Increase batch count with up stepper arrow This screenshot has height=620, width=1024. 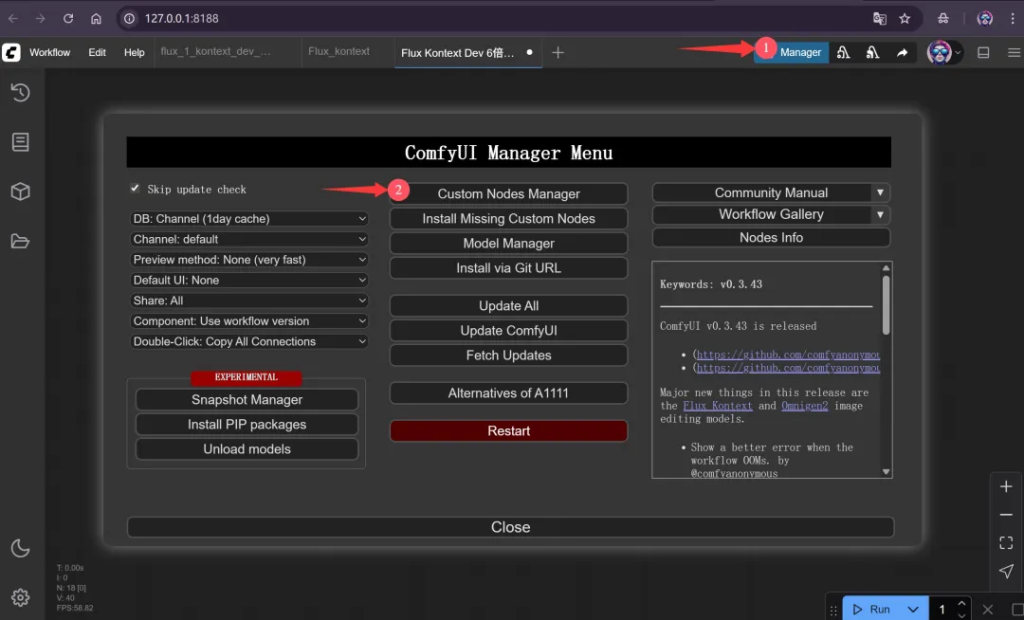pyautogui.click(x=961, y=604)
